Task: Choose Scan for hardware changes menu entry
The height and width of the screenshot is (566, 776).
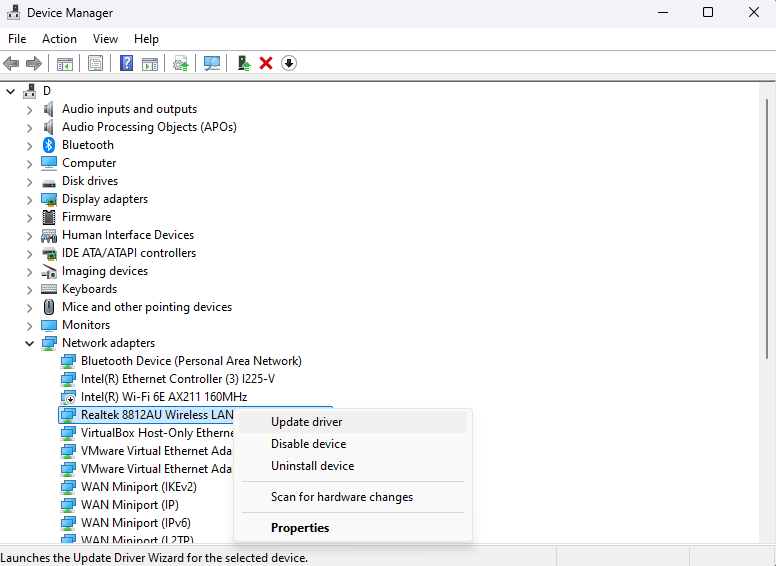Action: 352,497
